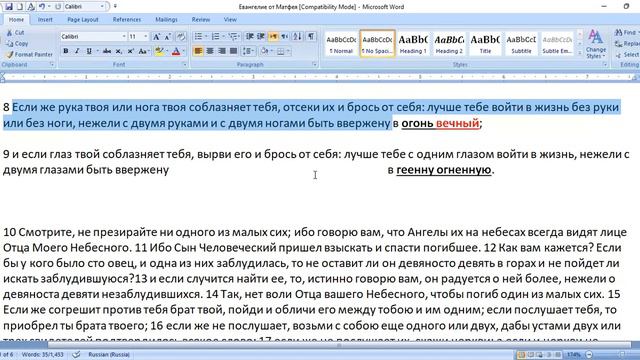Click the Words: 35/1,453 word count
The height and width of the screenshot is (360, 640).
[42, 355]
